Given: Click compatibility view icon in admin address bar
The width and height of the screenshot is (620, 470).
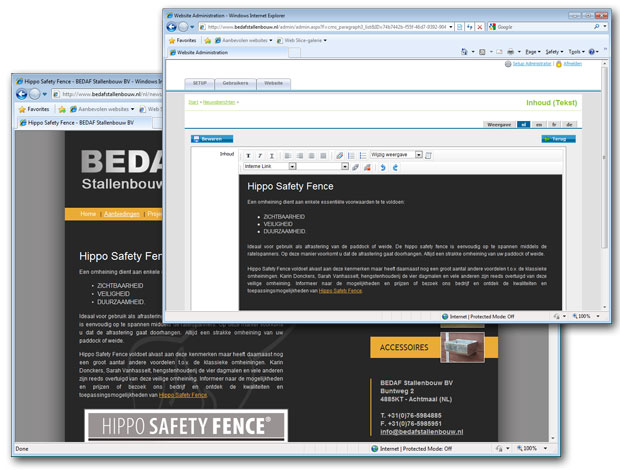Looking at the screenshot, I should tap(459, 27).
